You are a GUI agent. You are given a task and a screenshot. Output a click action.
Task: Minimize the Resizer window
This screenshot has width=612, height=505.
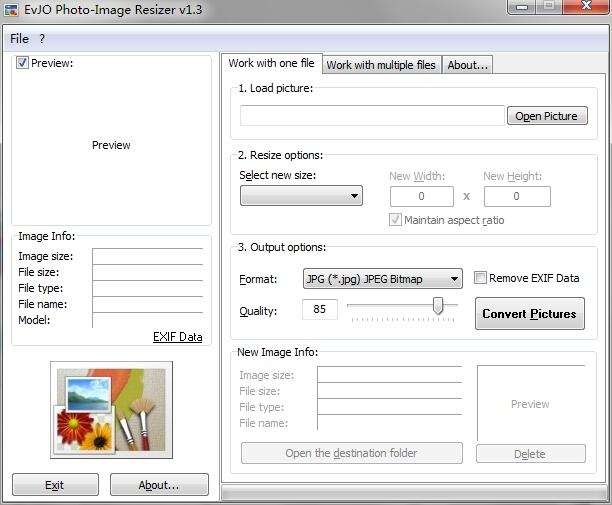pos(522,7)
